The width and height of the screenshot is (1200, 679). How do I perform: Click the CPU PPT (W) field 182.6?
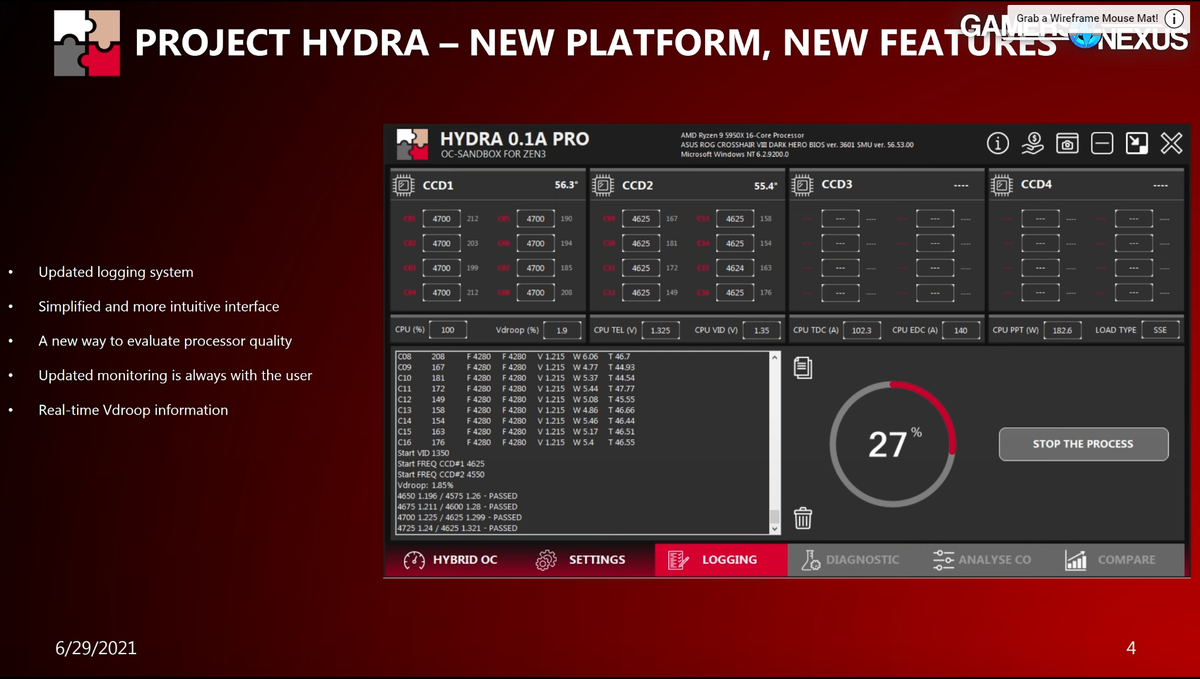(x=1061, y=330)
